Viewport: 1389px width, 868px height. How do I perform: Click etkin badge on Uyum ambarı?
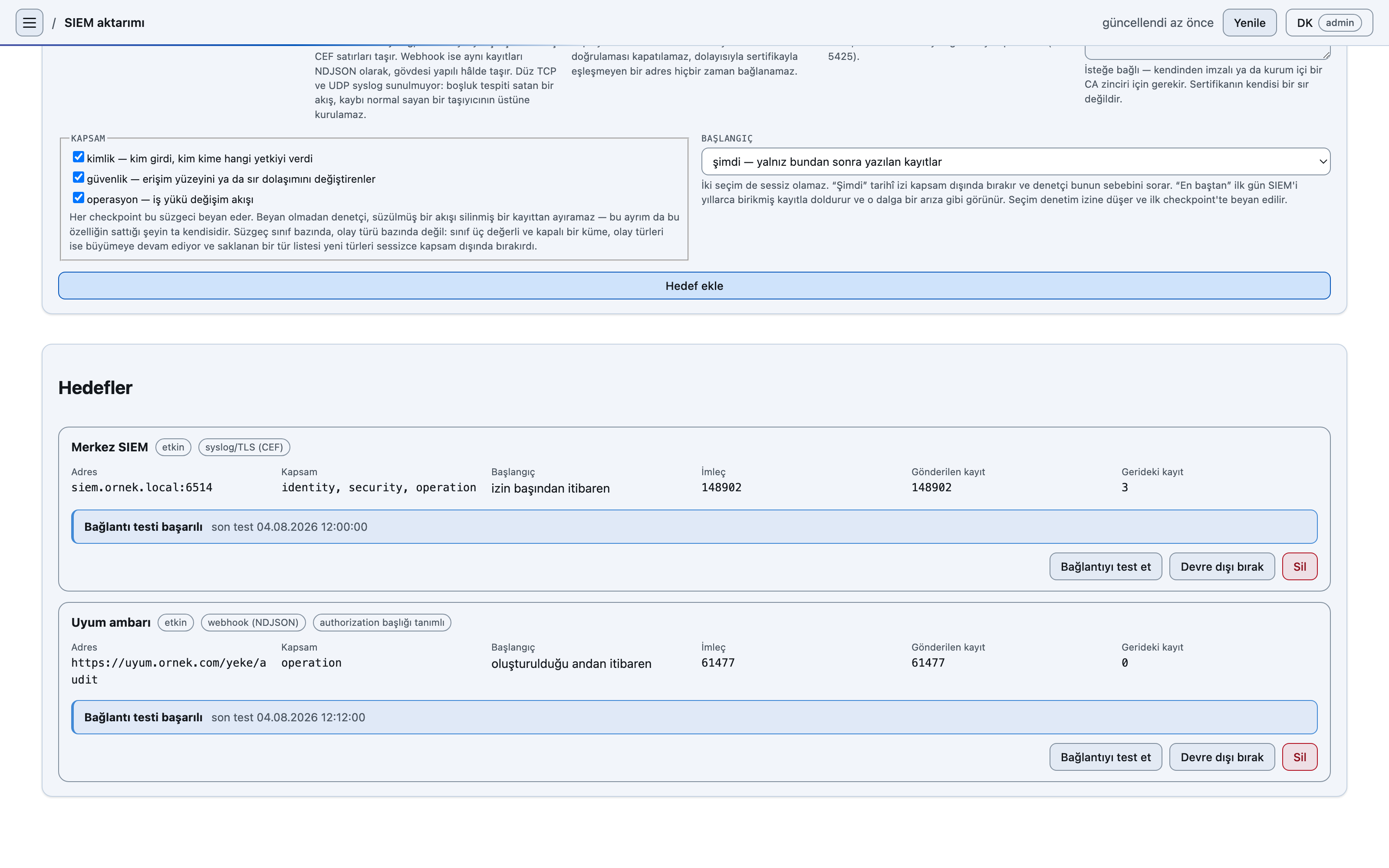tap(176, 622)
